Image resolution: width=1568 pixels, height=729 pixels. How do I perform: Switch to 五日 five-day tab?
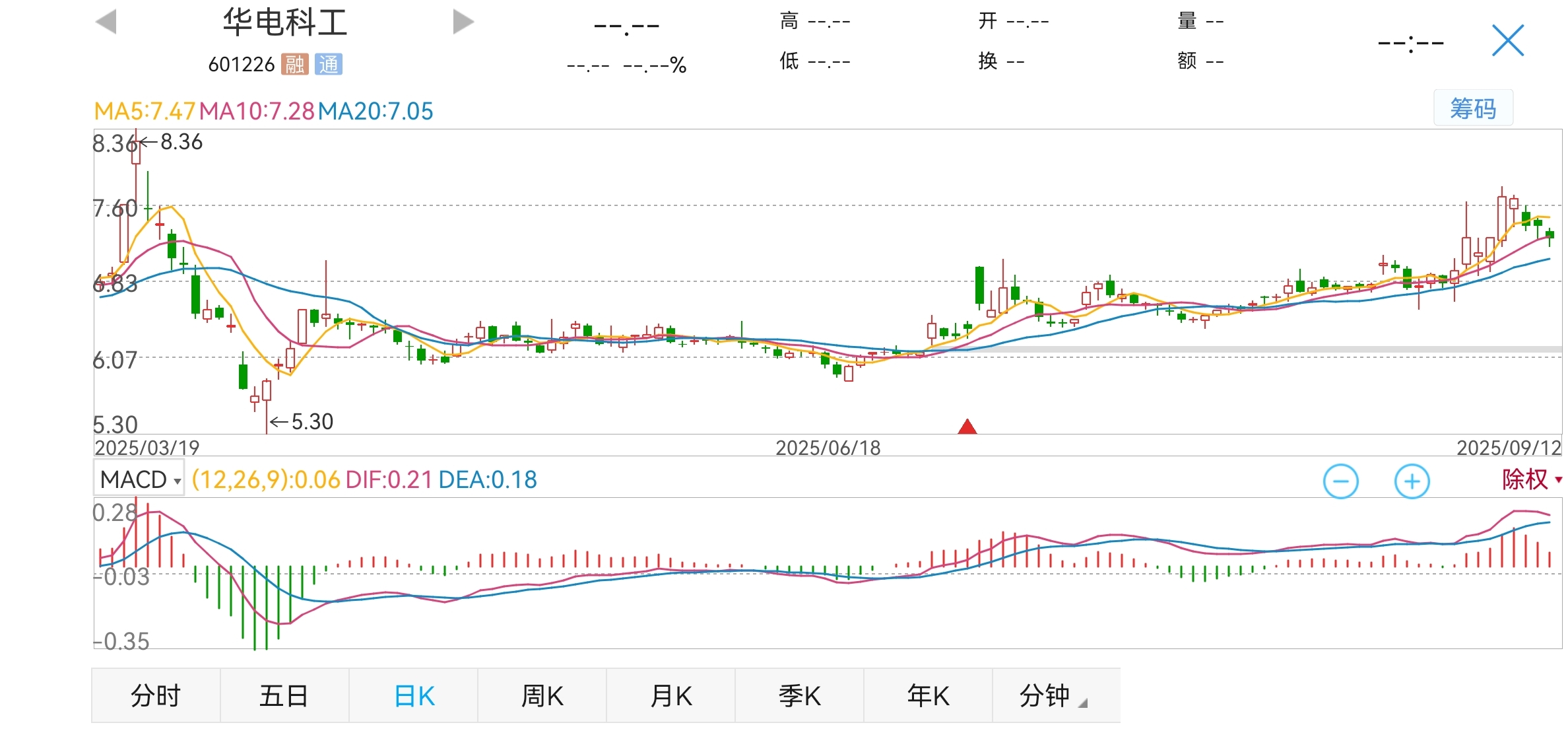(x=284, y=695)
